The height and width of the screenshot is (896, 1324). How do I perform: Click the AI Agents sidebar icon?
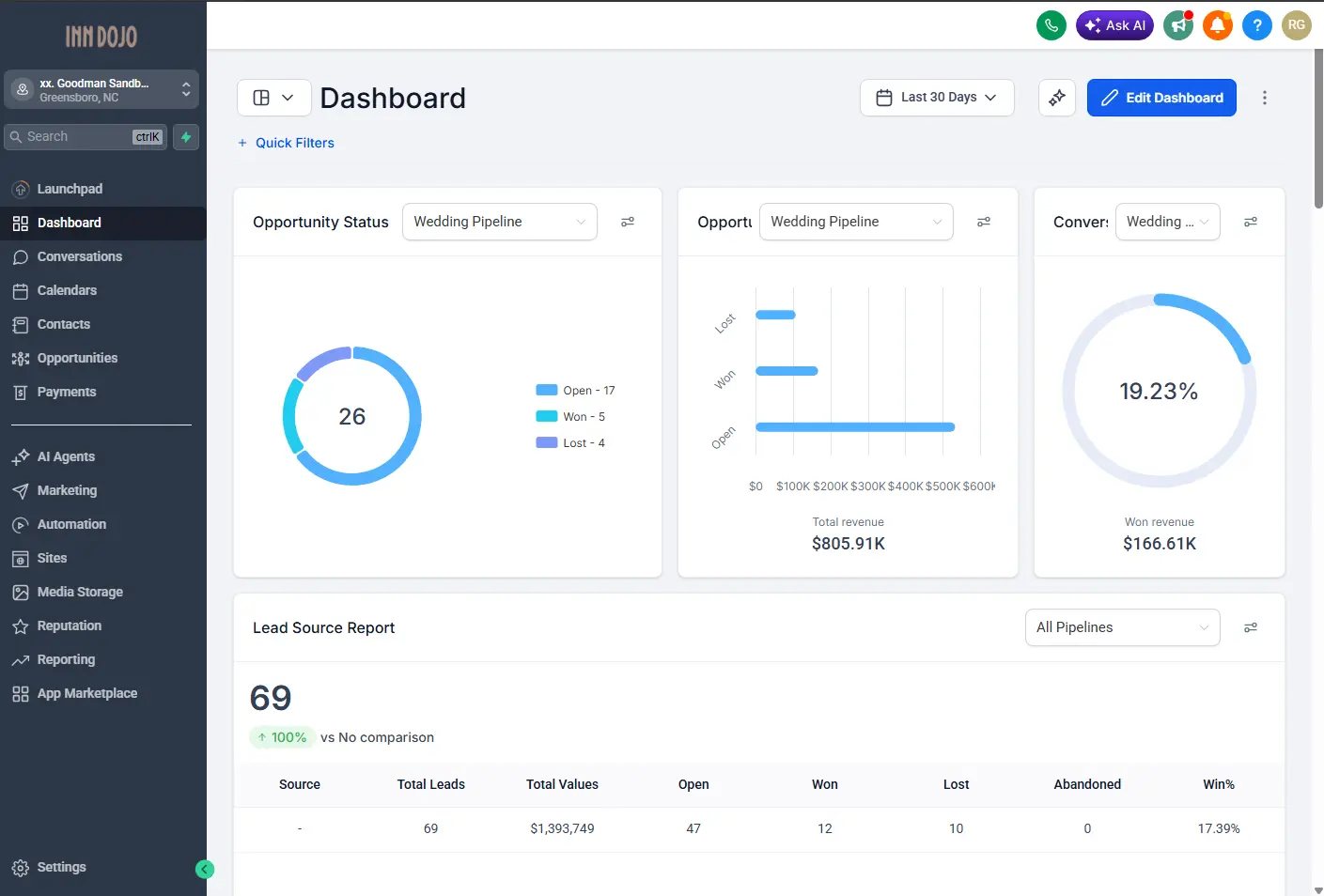[21, 456]
